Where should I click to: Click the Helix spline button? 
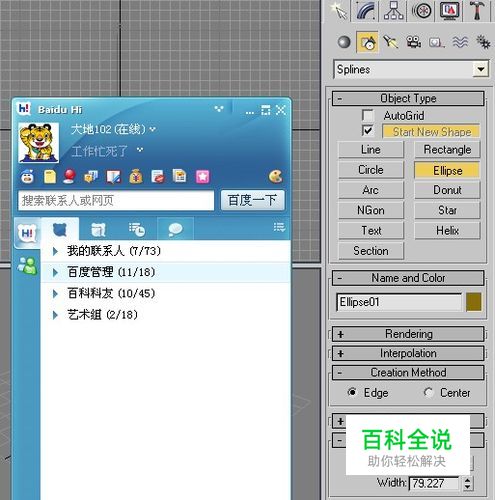(x=447, y=231)
